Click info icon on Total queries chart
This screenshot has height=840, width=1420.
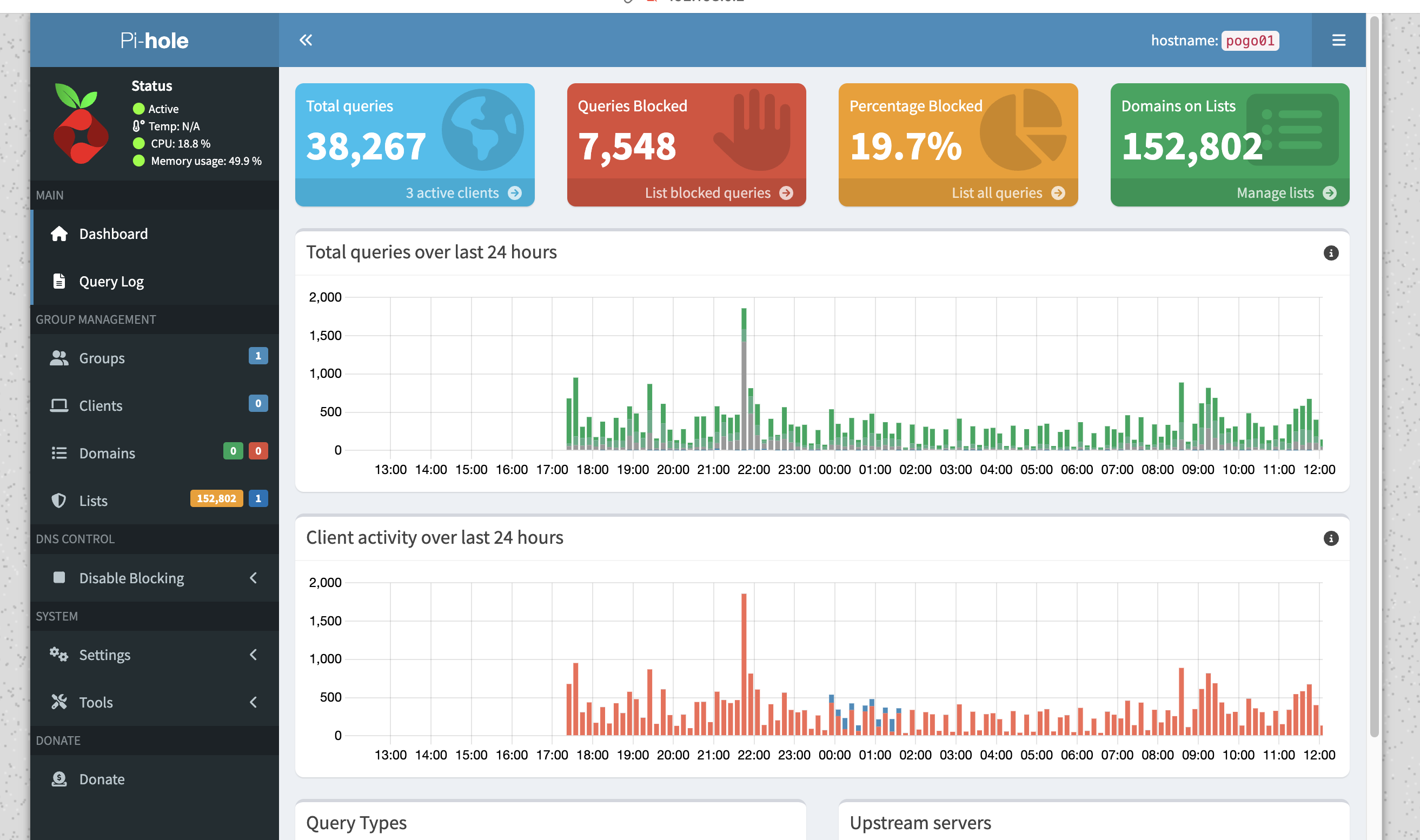pos(1331,253)
